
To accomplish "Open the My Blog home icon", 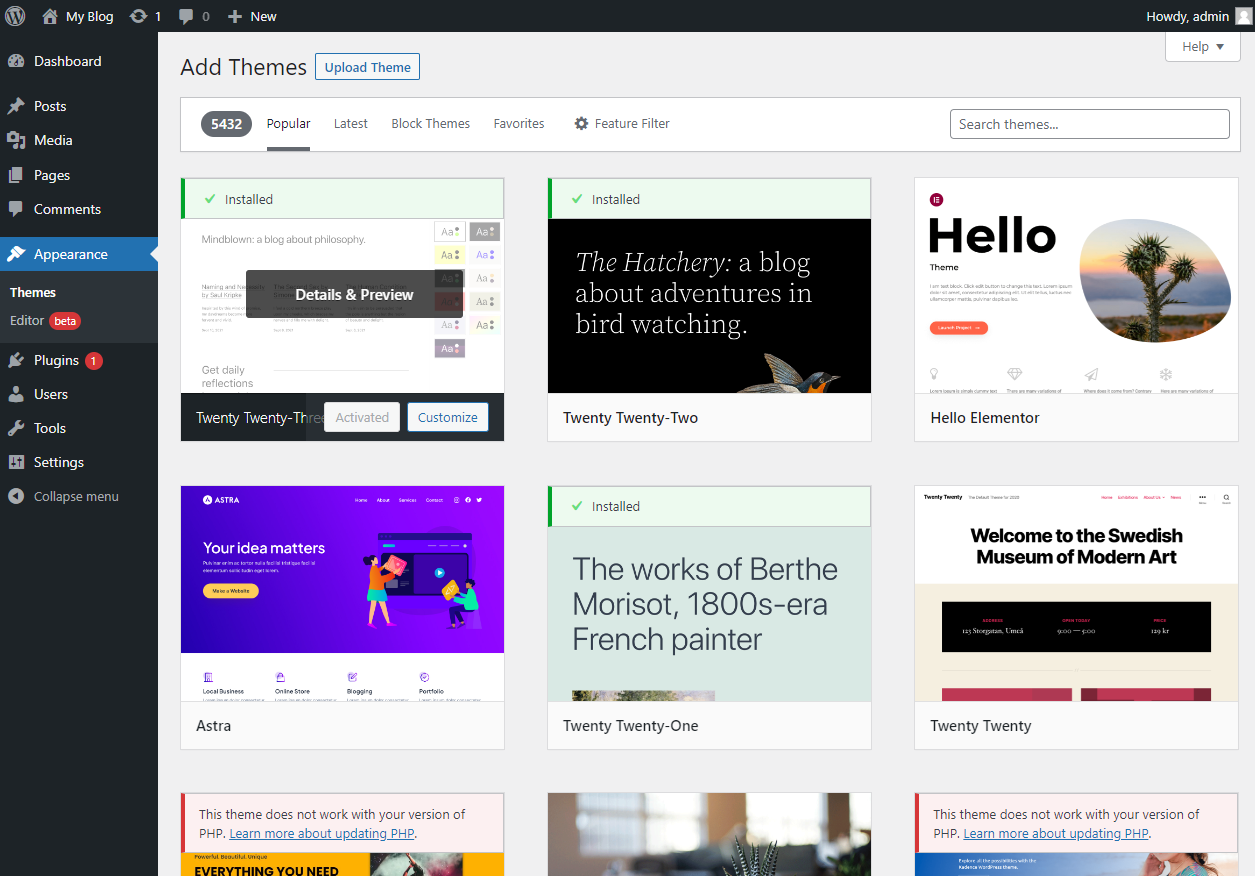I will 50,16.
